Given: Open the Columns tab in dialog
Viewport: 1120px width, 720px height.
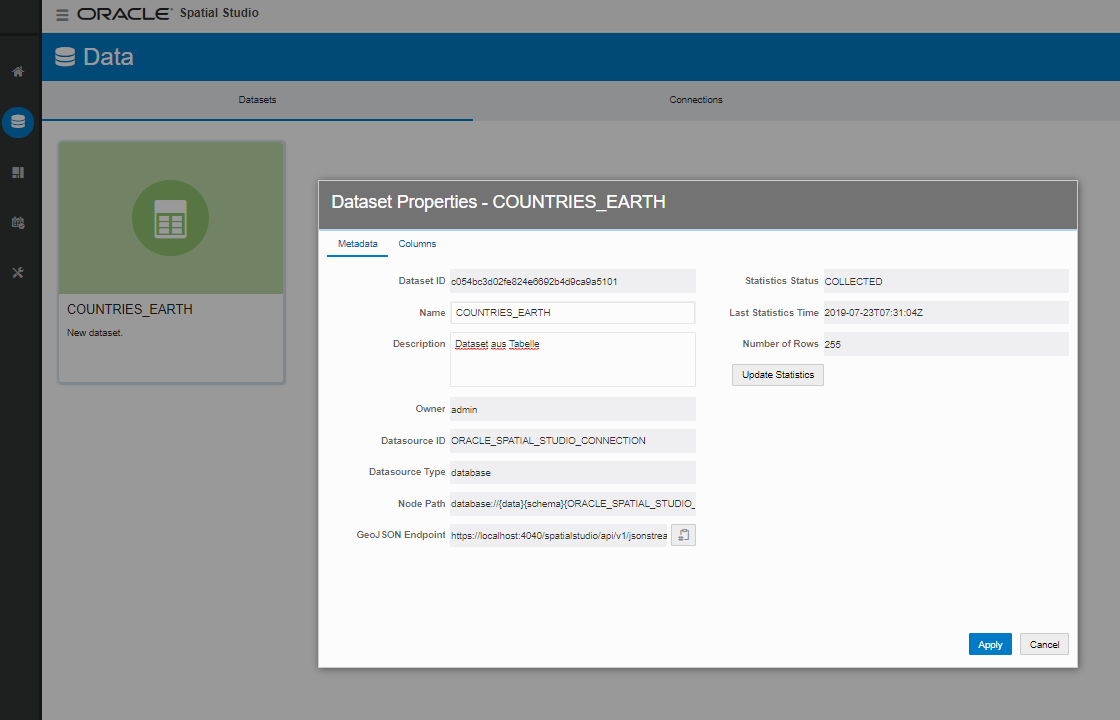Looking at the screenshot, I should pos(417,244).
